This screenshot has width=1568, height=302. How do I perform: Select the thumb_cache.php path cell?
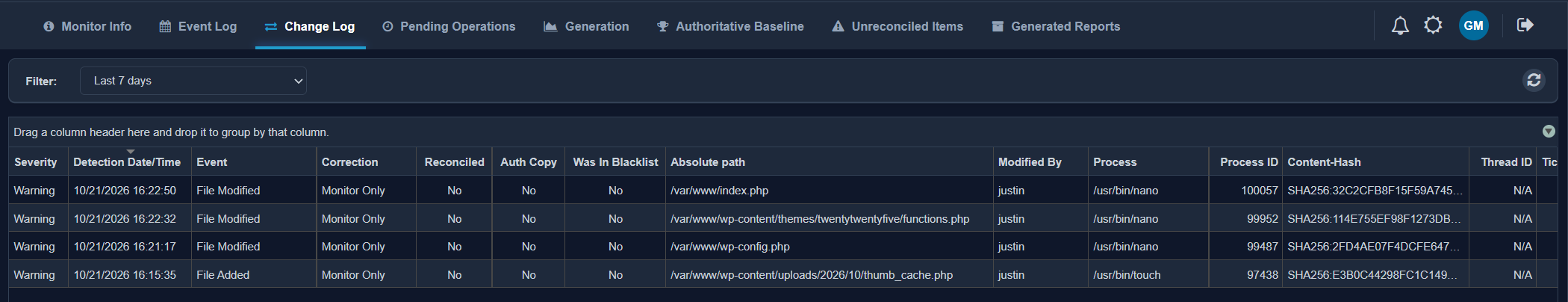tap(829, 275)
